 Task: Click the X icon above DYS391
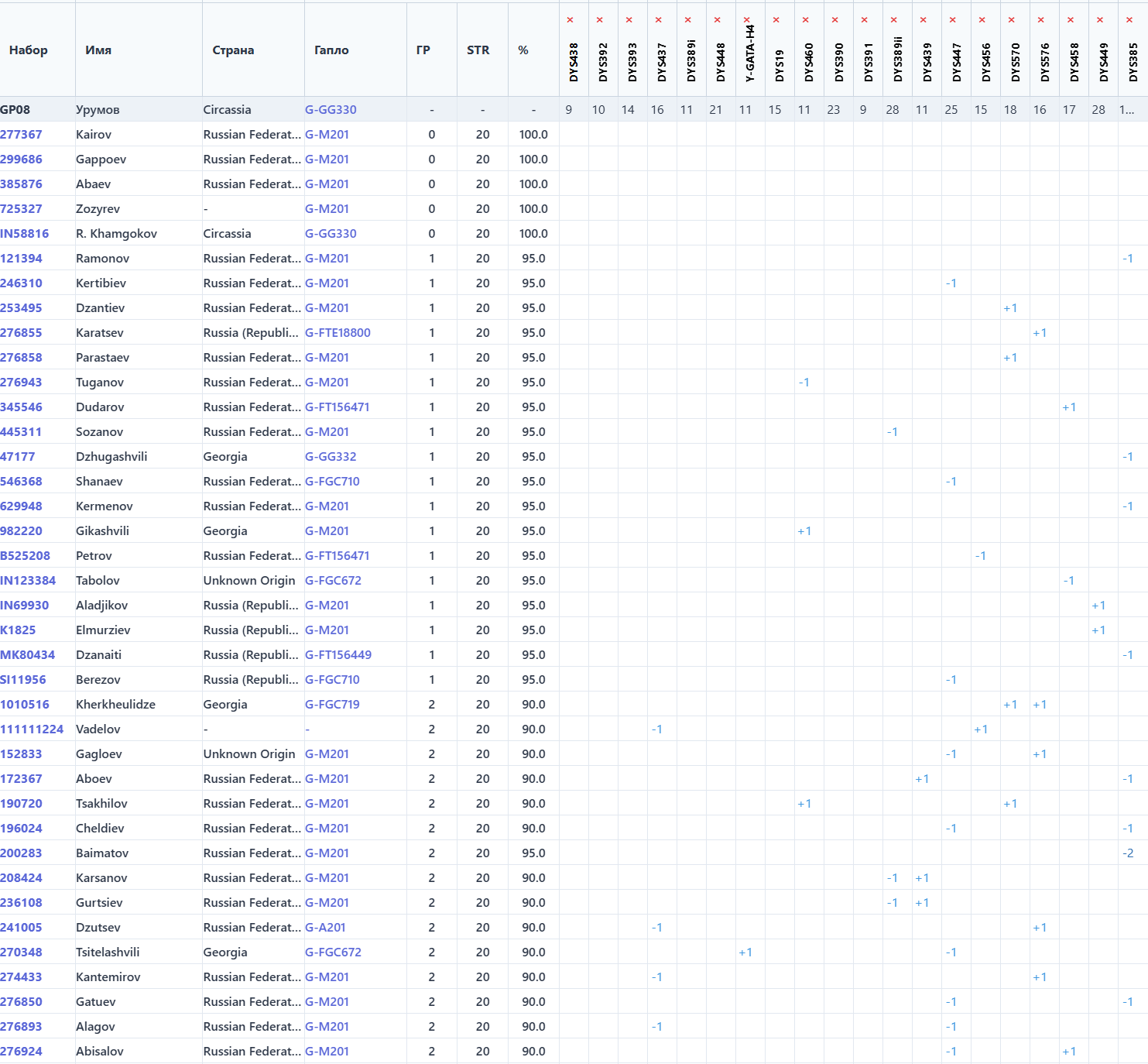click(864, 20)
